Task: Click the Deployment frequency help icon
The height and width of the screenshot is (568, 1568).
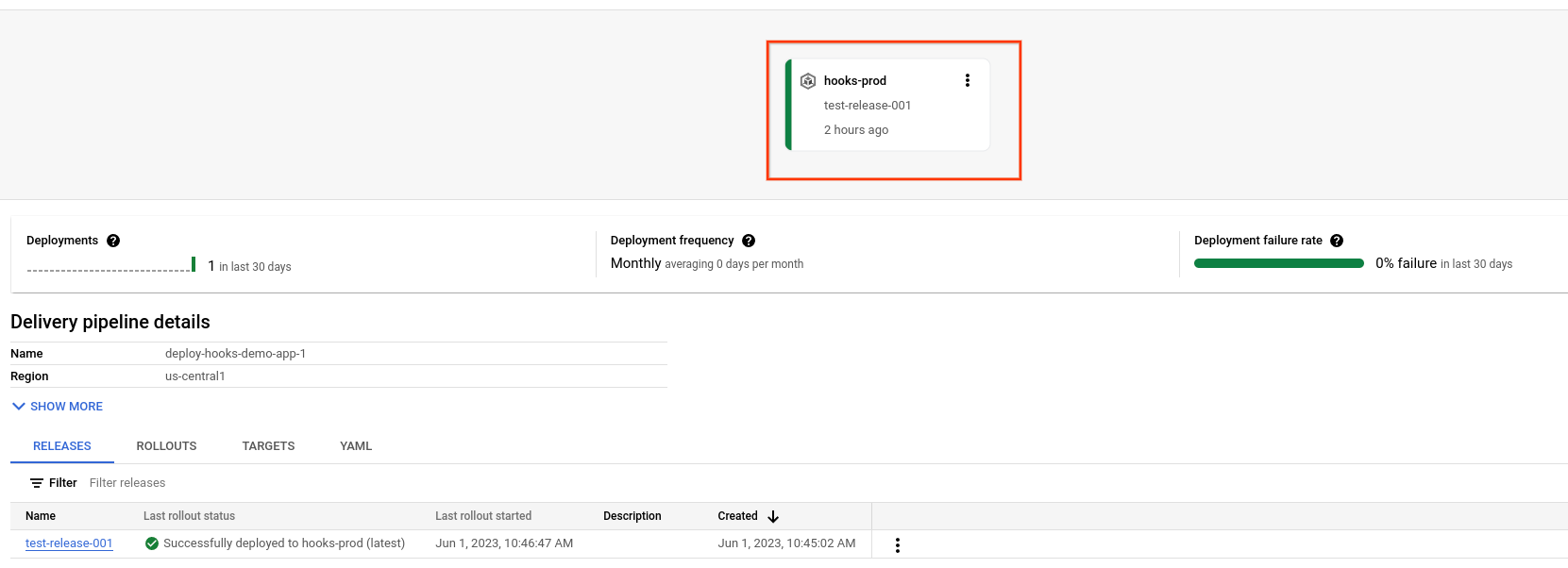Action: click(749, 241)
